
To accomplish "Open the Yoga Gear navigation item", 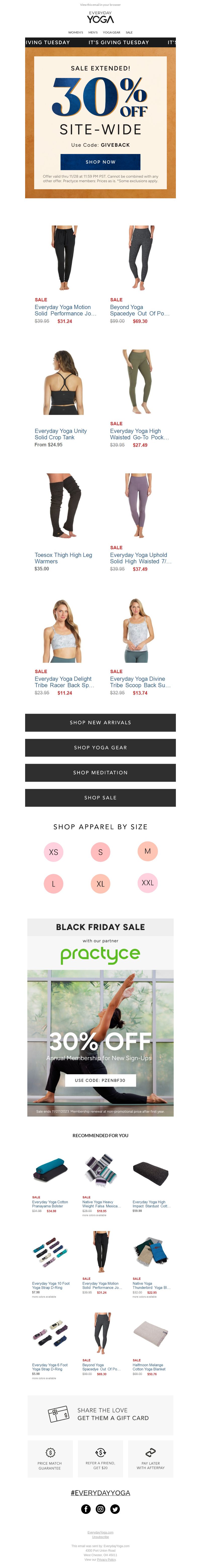I will point(112,32).
